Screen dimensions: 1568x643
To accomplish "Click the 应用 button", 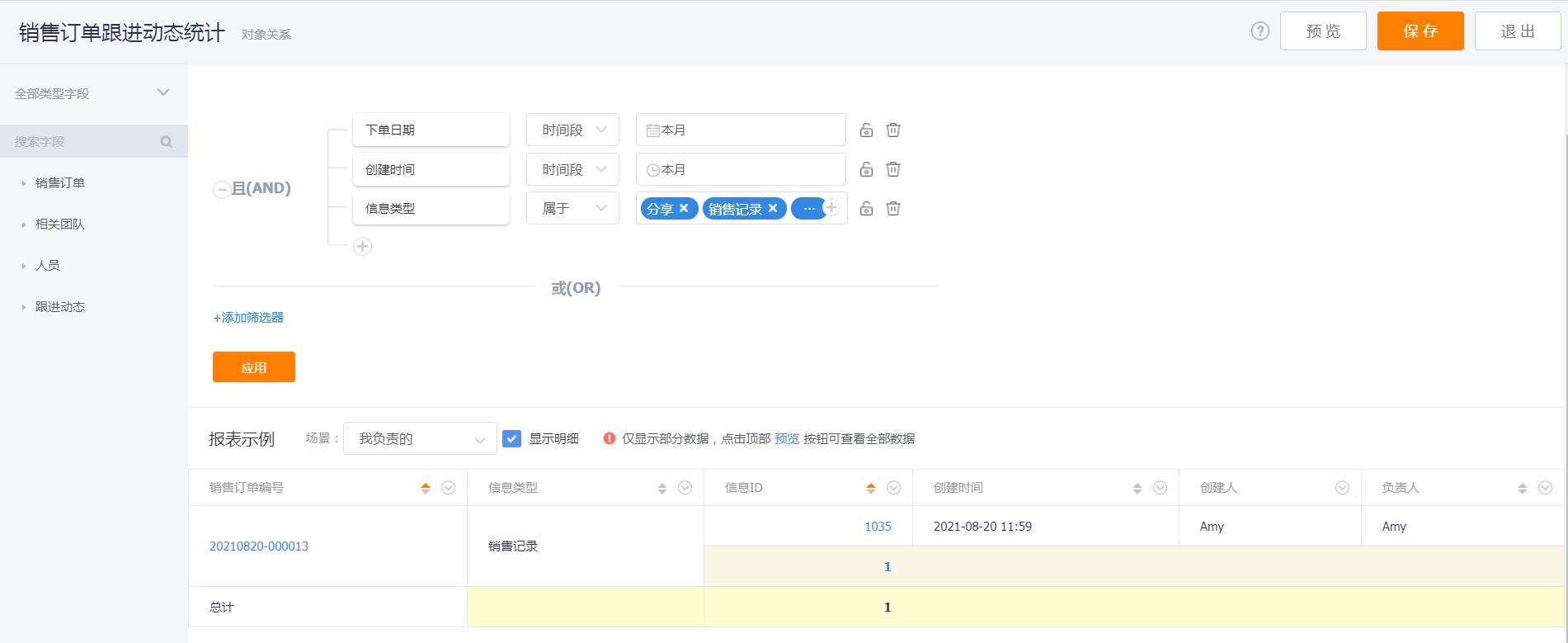I will tap(254, 367).
